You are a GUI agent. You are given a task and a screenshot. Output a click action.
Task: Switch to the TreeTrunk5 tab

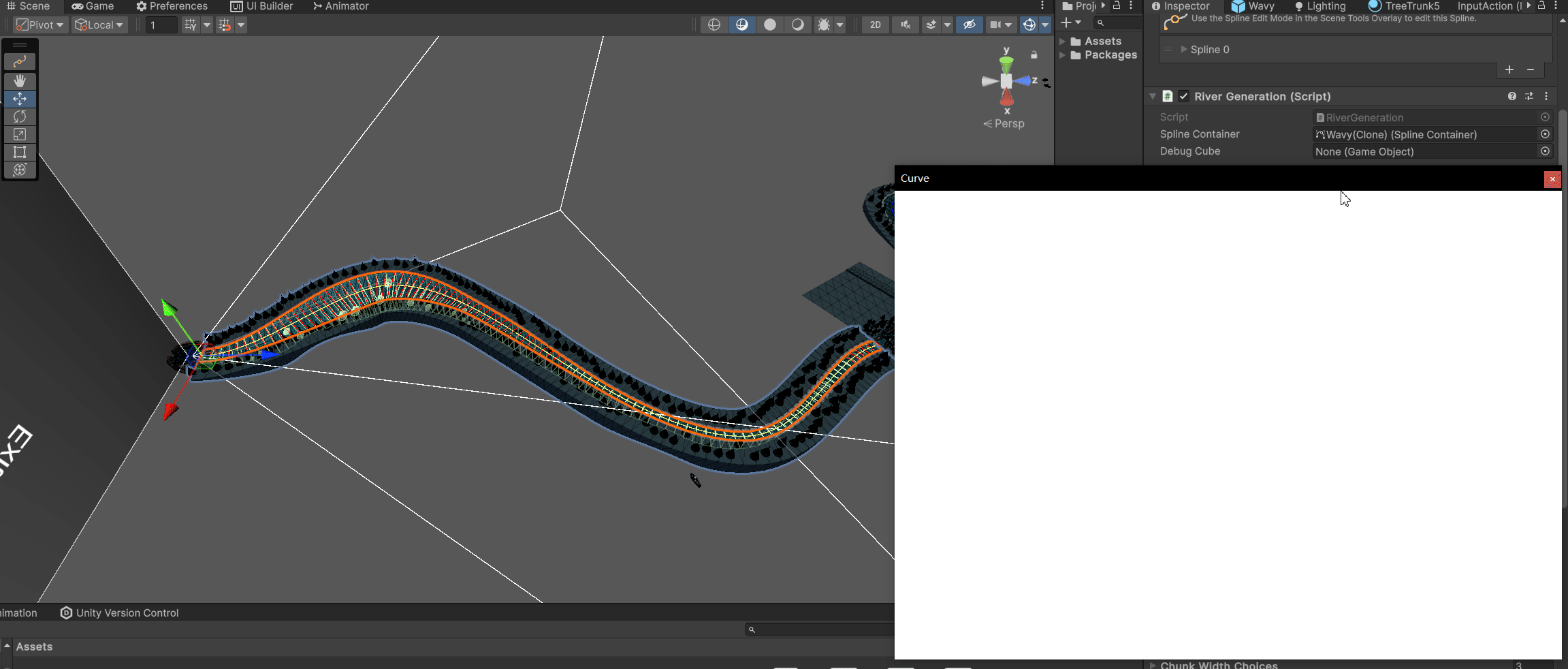(x=1404, y=6)
